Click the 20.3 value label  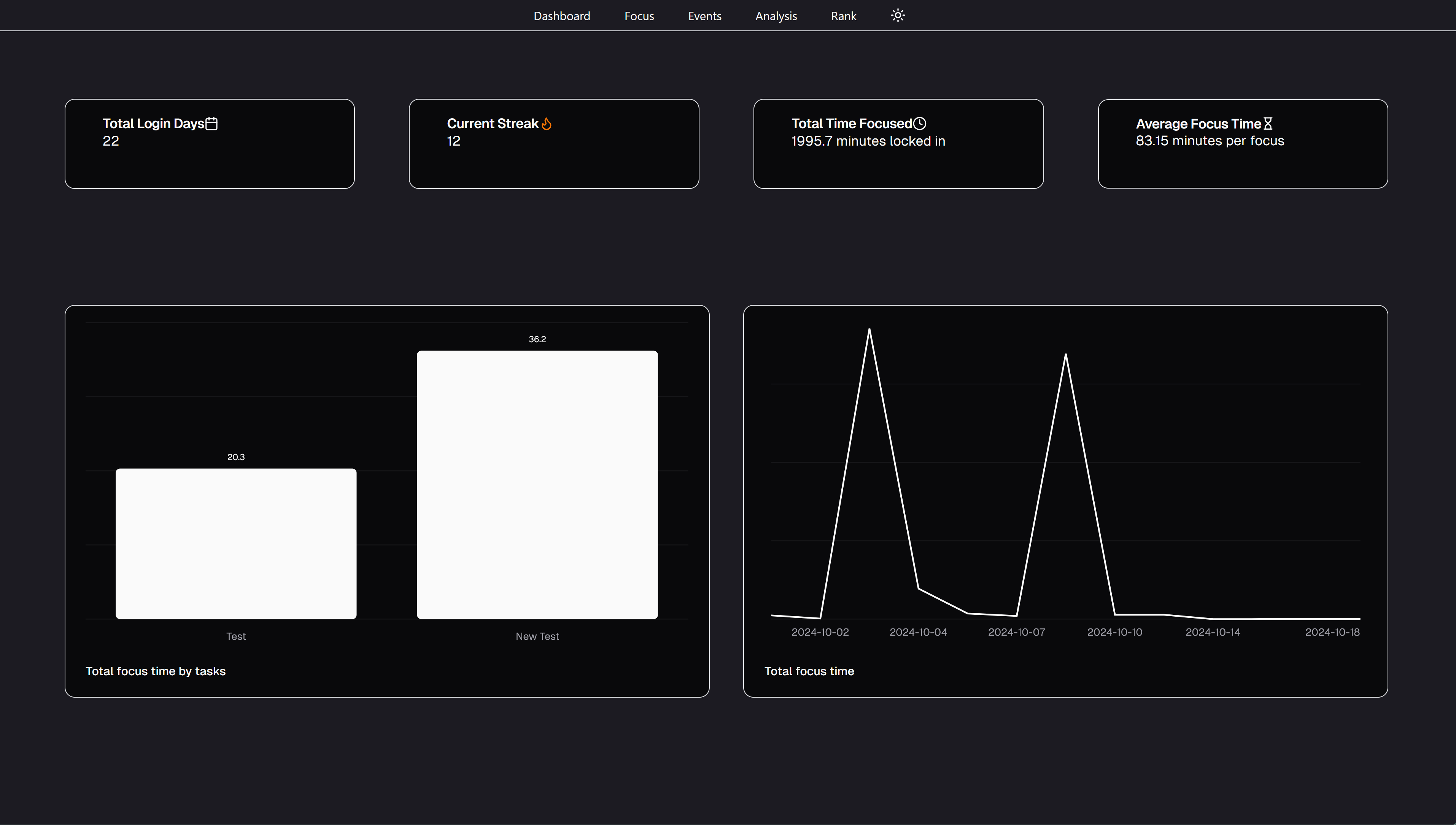click(x=236, y=457)
